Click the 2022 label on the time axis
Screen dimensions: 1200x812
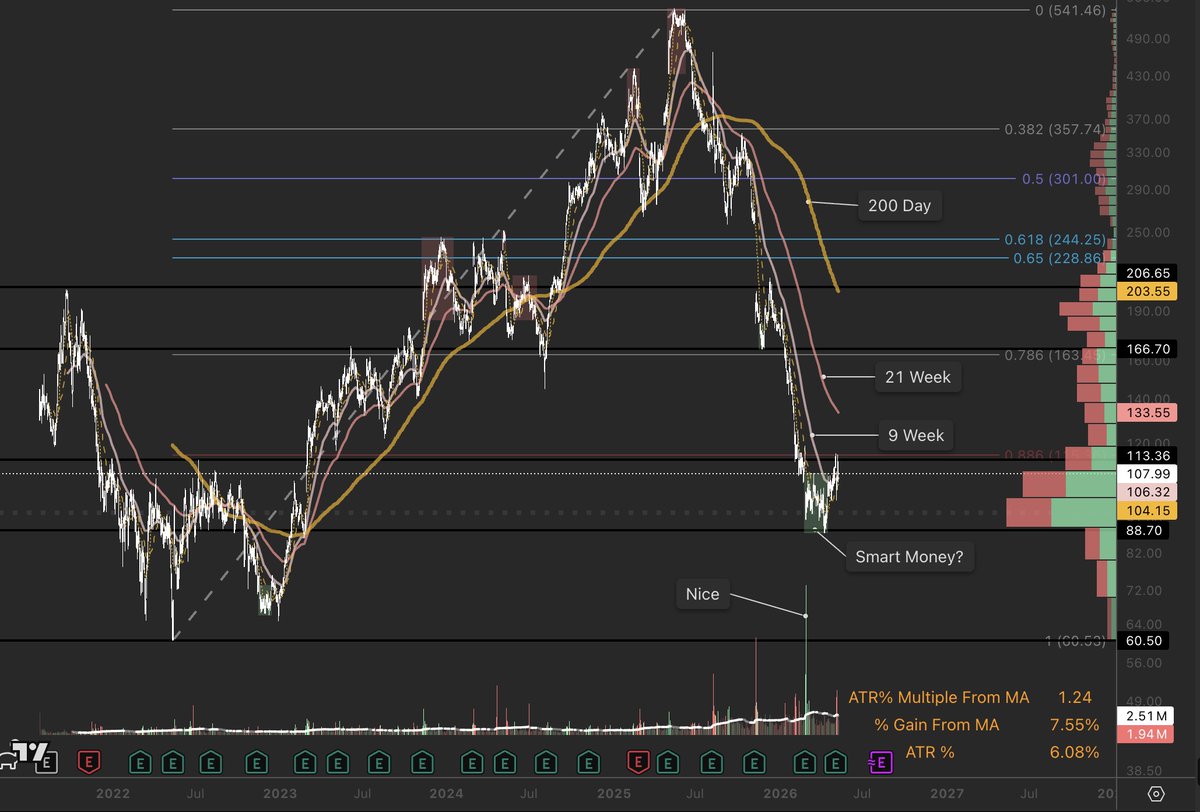pos(112,793)
